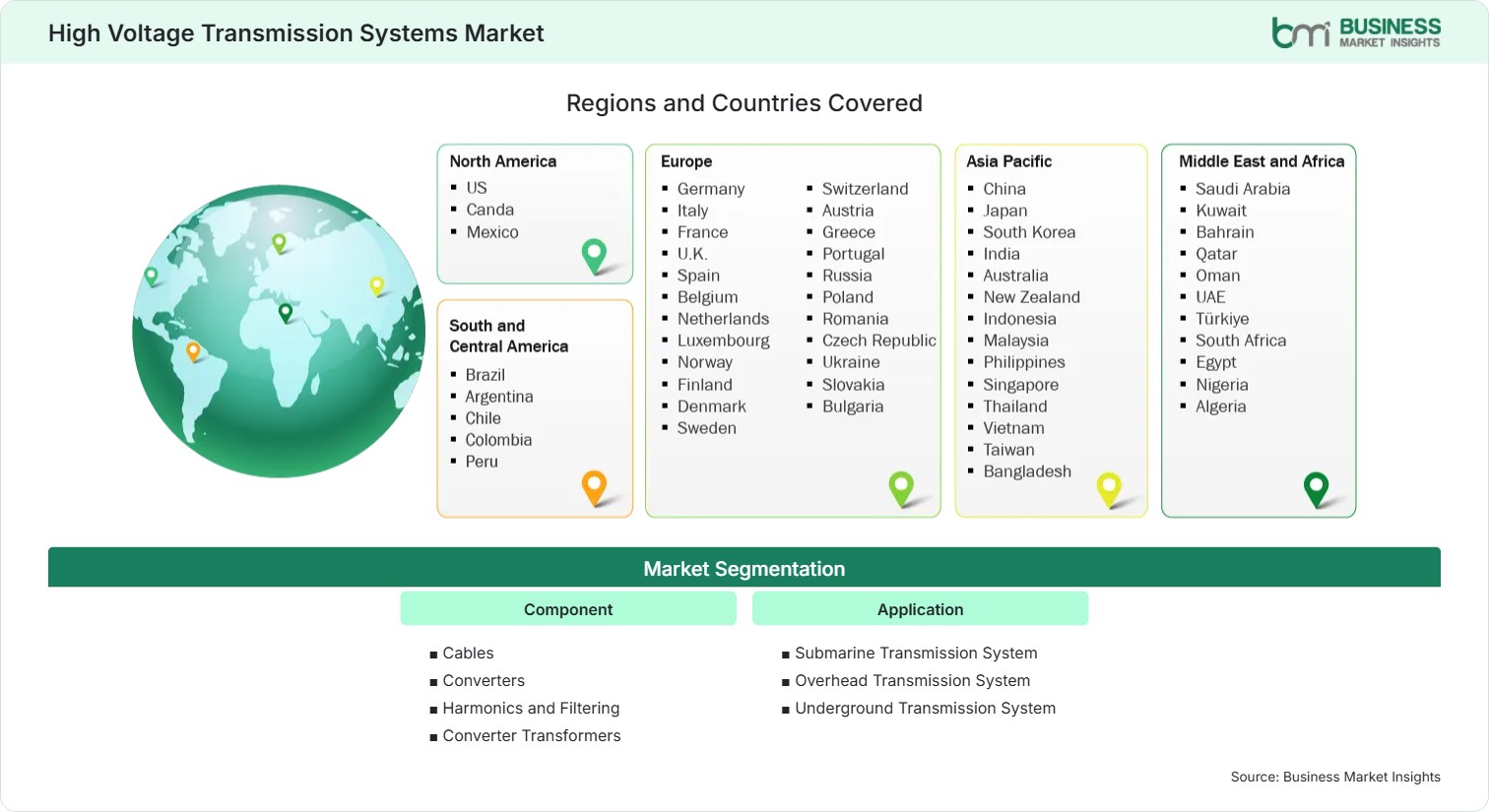Screen dimensions: 1489x812
Task: Select Mexico in North America list
Action: pyautogui.click(x=492, y=232)
